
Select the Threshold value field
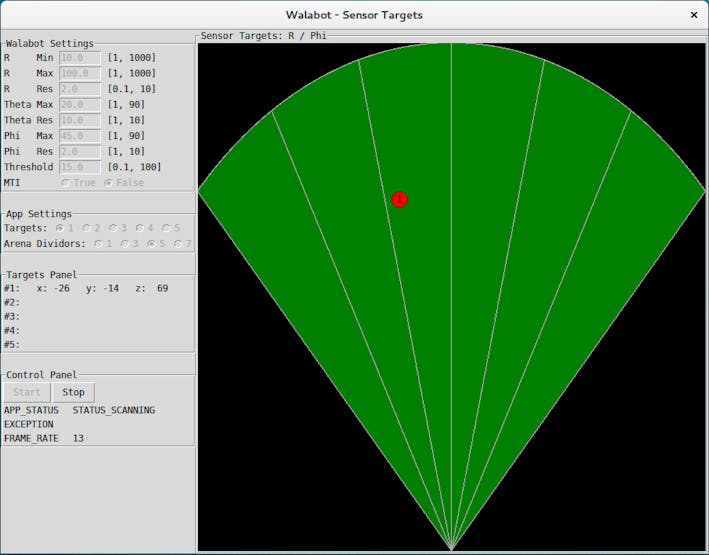click(x=80, y=167)
